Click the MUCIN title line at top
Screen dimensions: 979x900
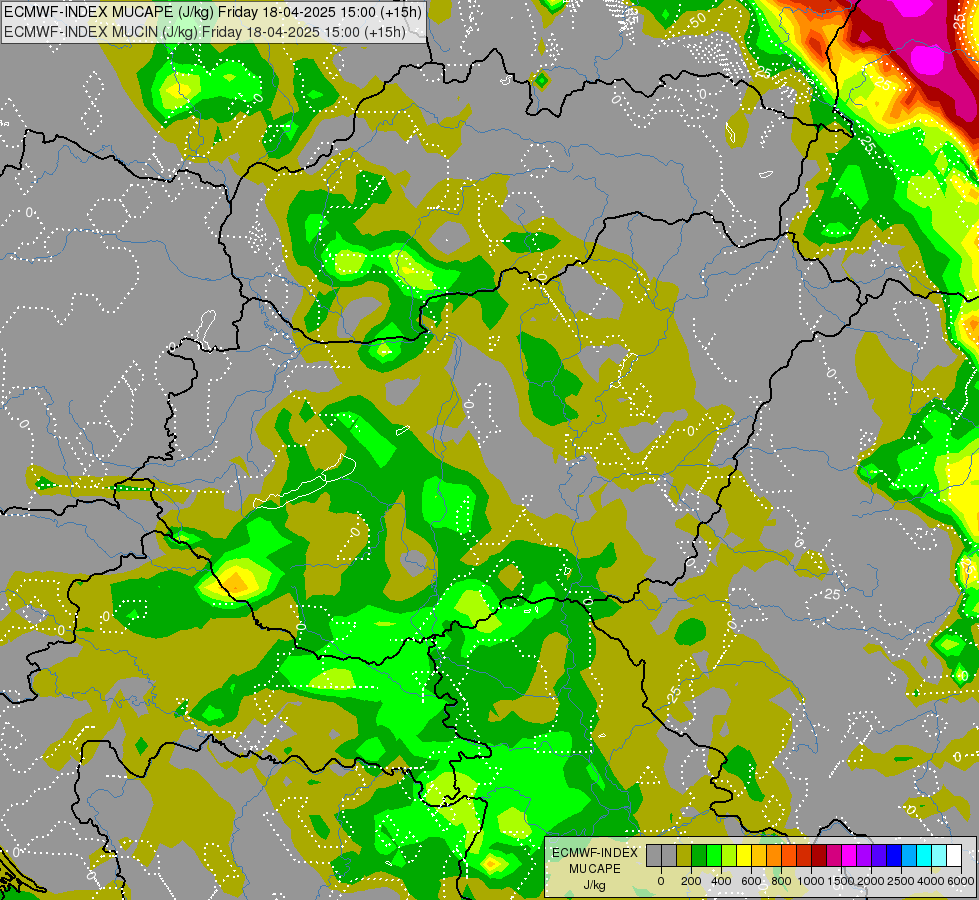[x=205, y=32]
